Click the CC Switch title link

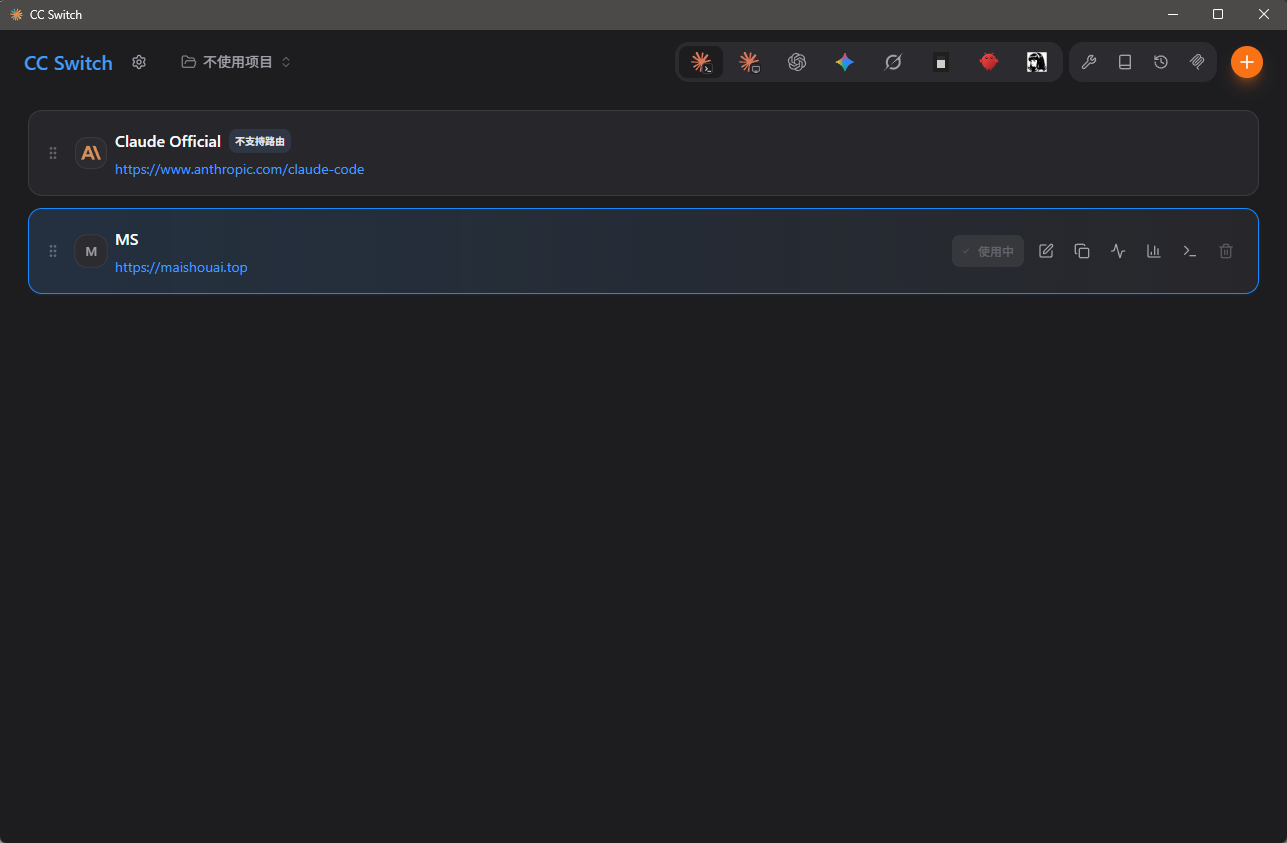click(68, 63)
